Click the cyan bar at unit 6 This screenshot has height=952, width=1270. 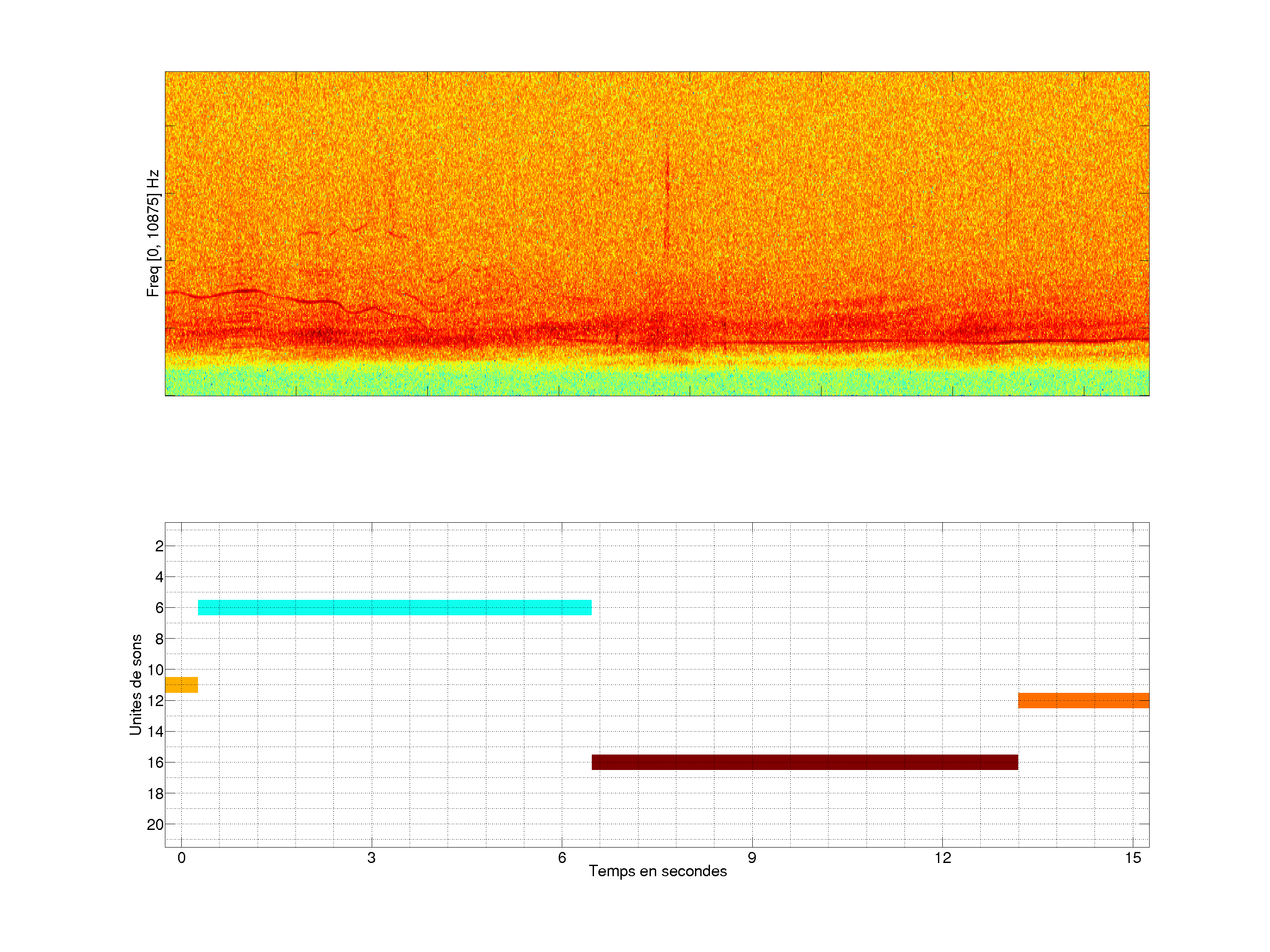point(394,607)
